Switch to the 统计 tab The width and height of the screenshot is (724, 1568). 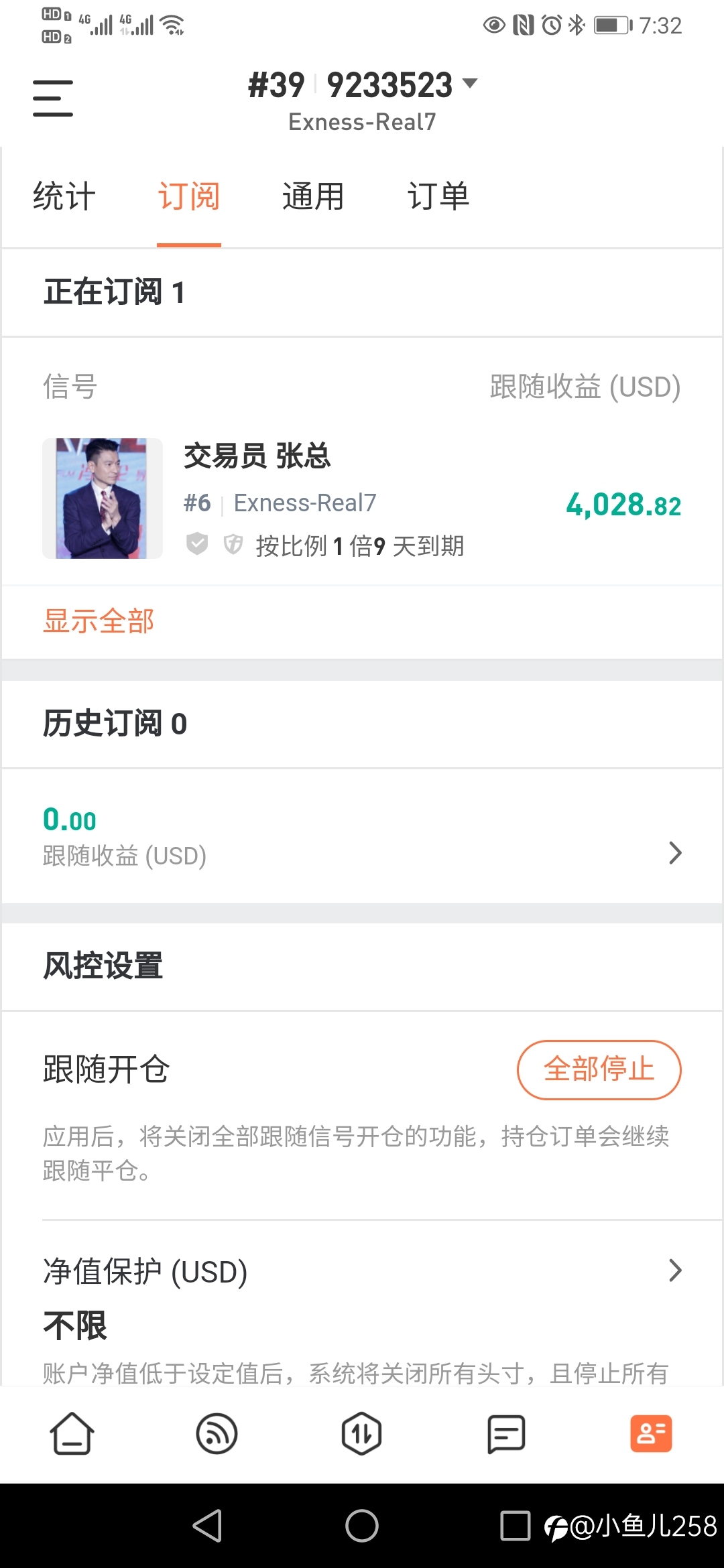pyautogui.click(x=64, y=196)
